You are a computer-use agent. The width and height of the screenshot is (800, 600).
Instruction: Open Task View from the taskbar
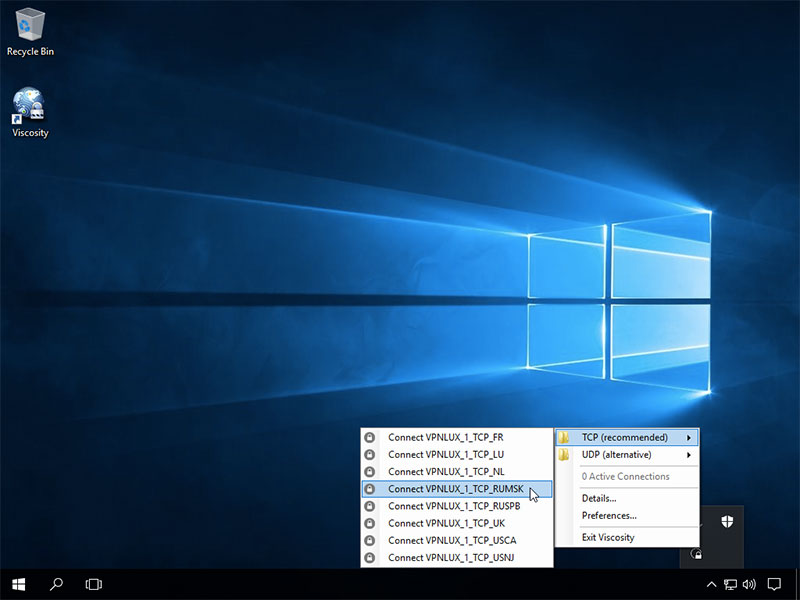[x=94, y=584]
